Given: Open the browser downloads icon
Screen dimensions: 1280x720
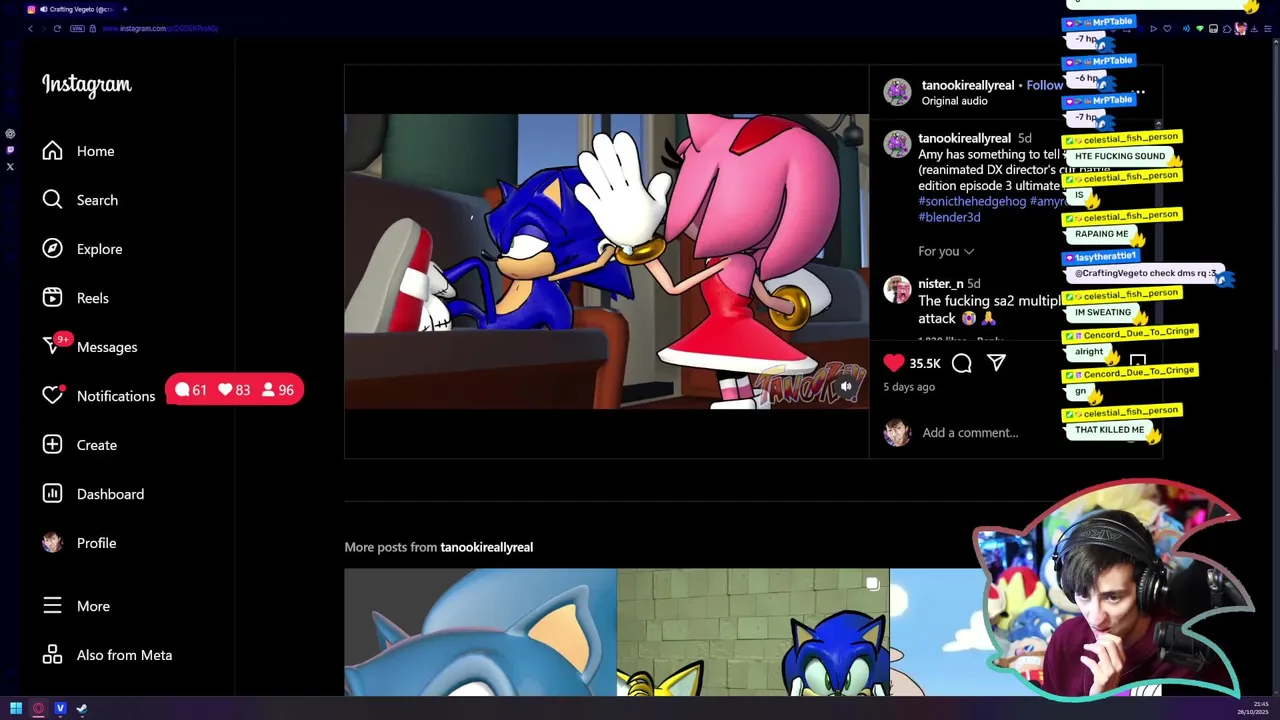Looking at the screenshot, I should pyautogui.click(x=1254, y=29).
